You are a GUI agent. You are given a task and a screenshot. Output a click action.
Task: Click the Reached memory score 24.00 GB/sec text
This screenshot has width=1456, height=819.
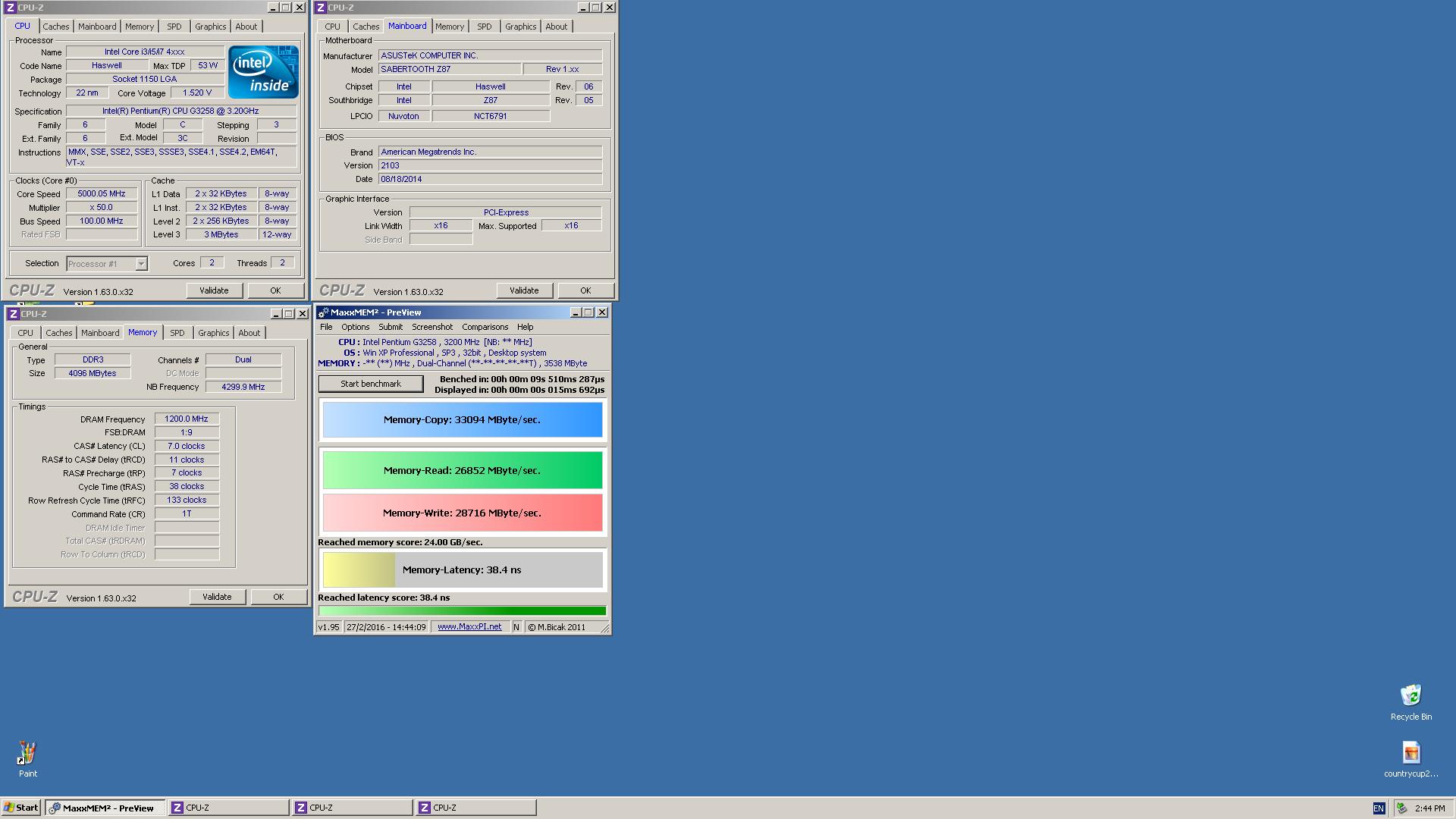[x=400, y=542]
